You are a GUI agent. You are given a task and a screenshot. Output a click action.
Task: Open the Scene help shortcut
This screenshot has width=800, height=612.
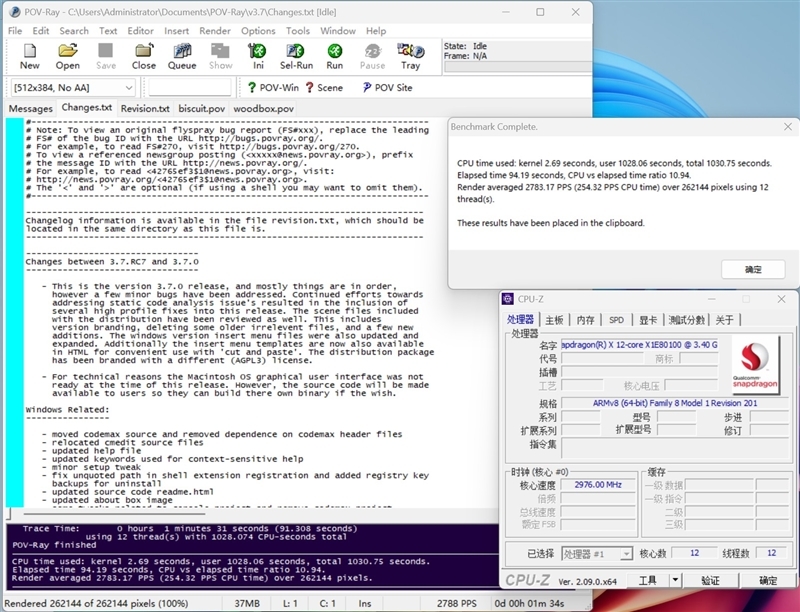pos(322,88)
